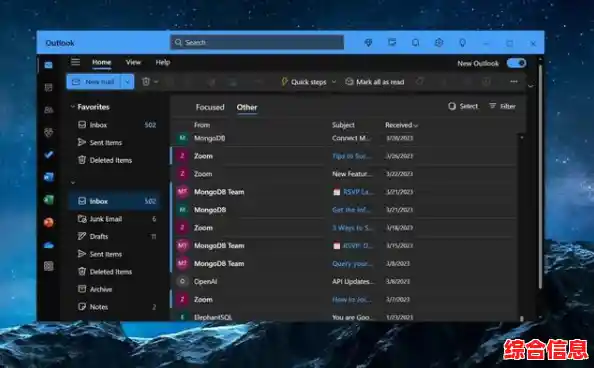Open the Quick steps dropdown arrow
The height and width of the screenshot is (368, 594).
pos(334,82)
